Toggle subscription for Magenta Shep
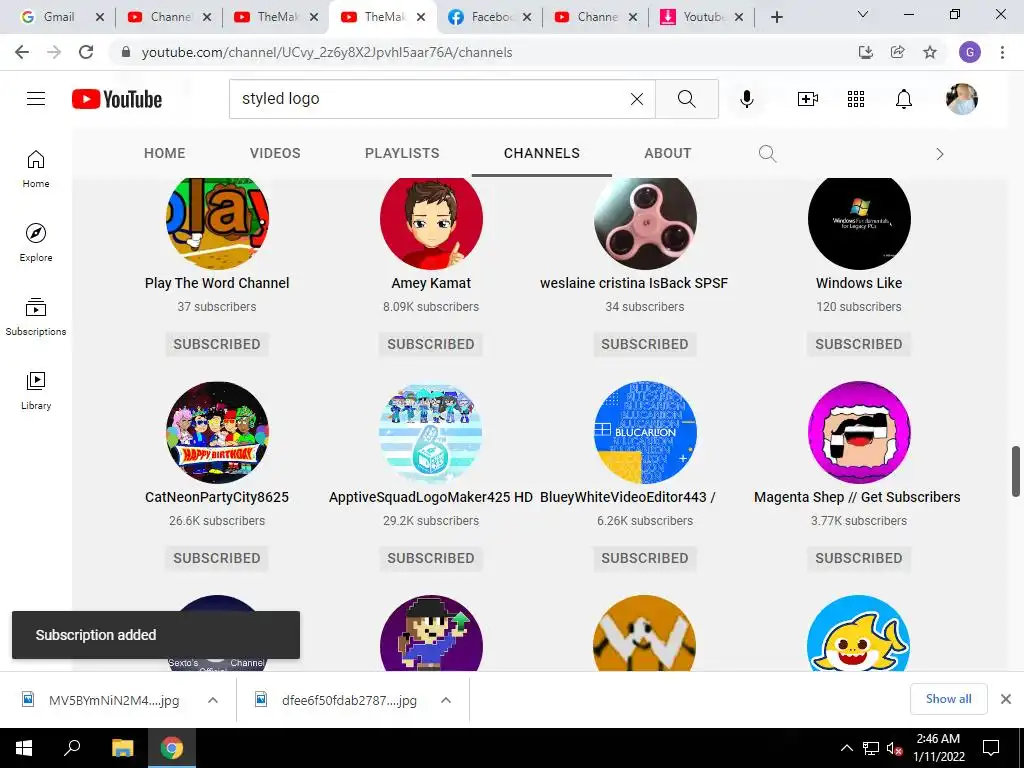Screen dimensions: 1024x768 tap(859, 558)
